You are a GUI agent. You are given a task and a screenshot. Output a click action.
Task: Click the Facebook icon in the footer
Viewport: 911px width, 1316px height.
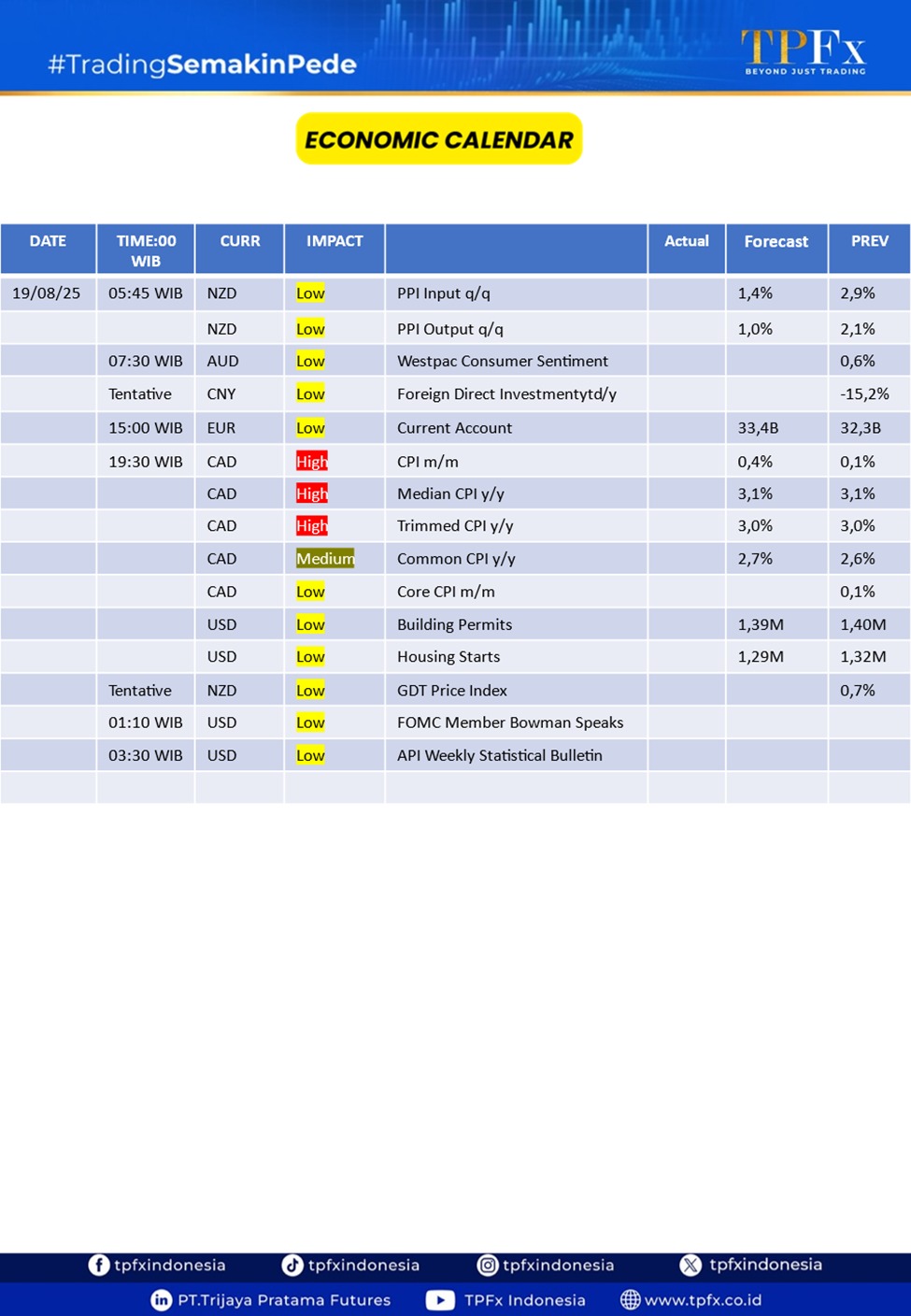98,1265
